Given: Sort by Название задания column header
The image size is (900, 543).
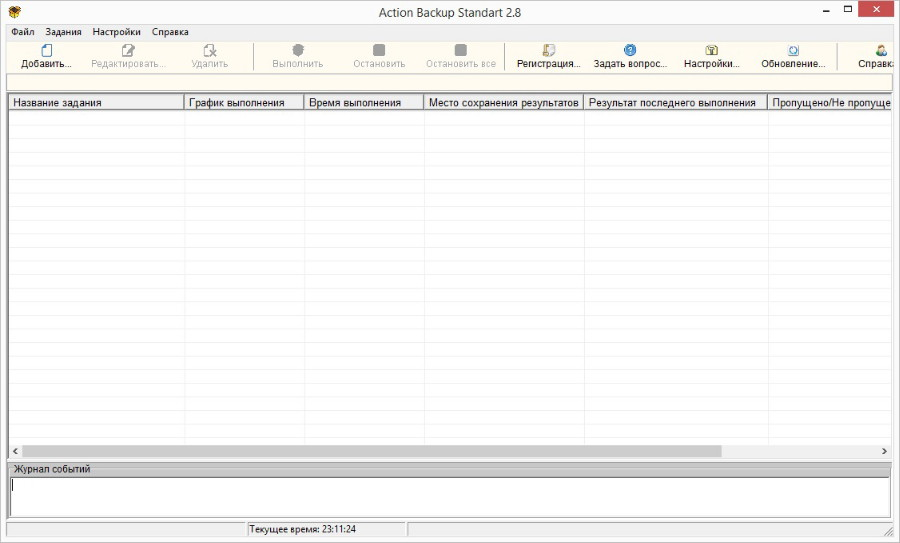Looking at the screenshot, I should point(96,103).
